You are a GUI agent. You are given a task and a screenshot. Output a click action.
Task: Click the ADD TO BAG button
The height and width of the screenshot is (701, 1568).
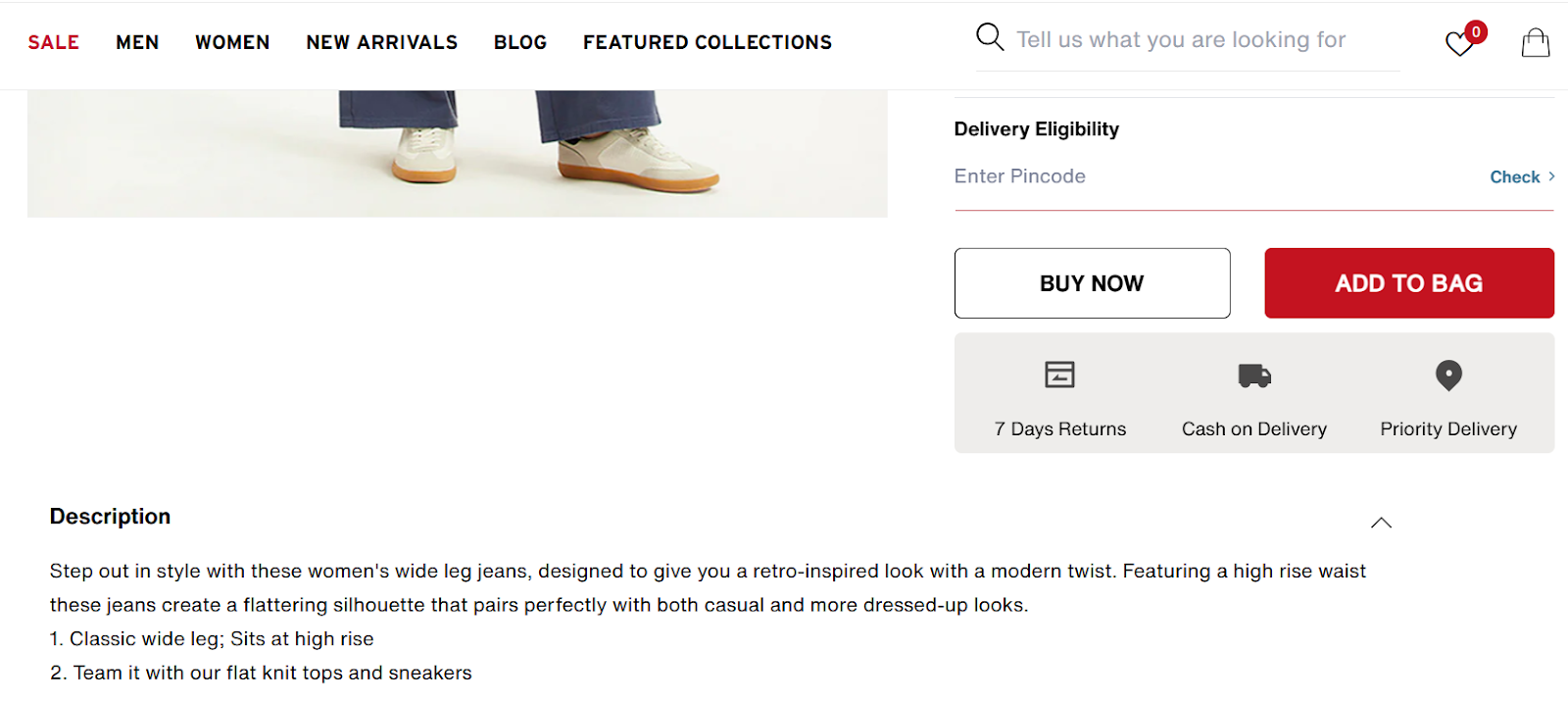(1408, 282)
